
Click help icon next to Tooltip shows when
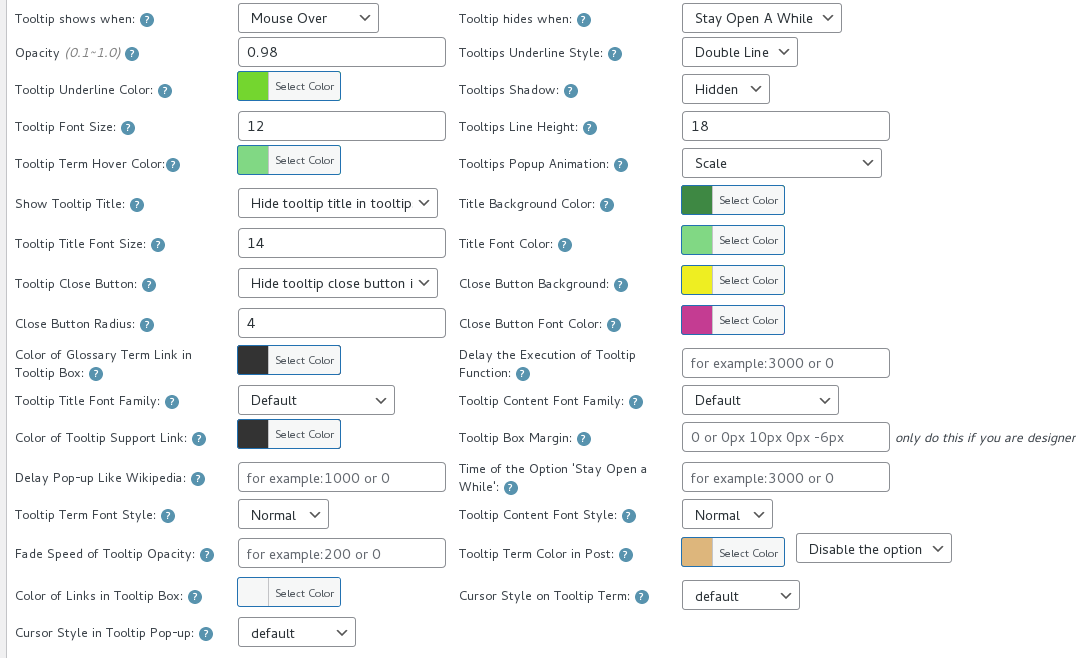coord(147,20)
